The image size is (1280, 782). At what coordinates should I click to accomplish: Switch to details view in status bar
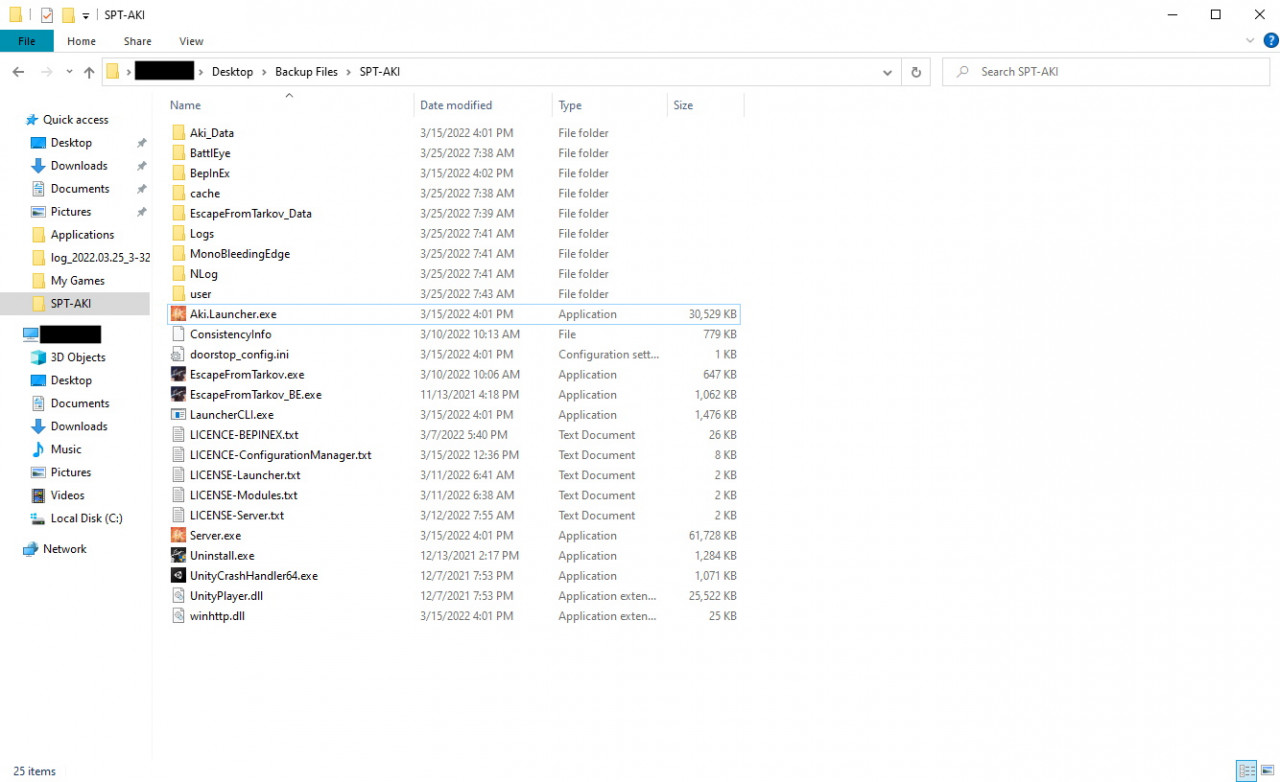click(1246, 771)
